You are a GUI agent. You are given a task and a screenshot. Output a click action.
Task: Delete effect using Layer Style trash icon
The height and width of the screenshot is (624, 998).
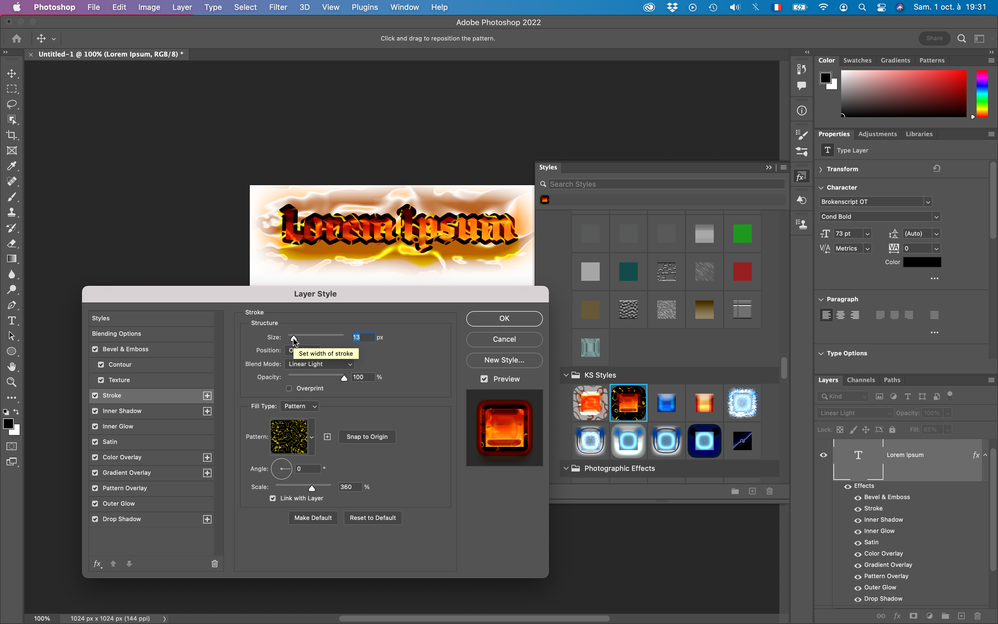tap(214, 564)
